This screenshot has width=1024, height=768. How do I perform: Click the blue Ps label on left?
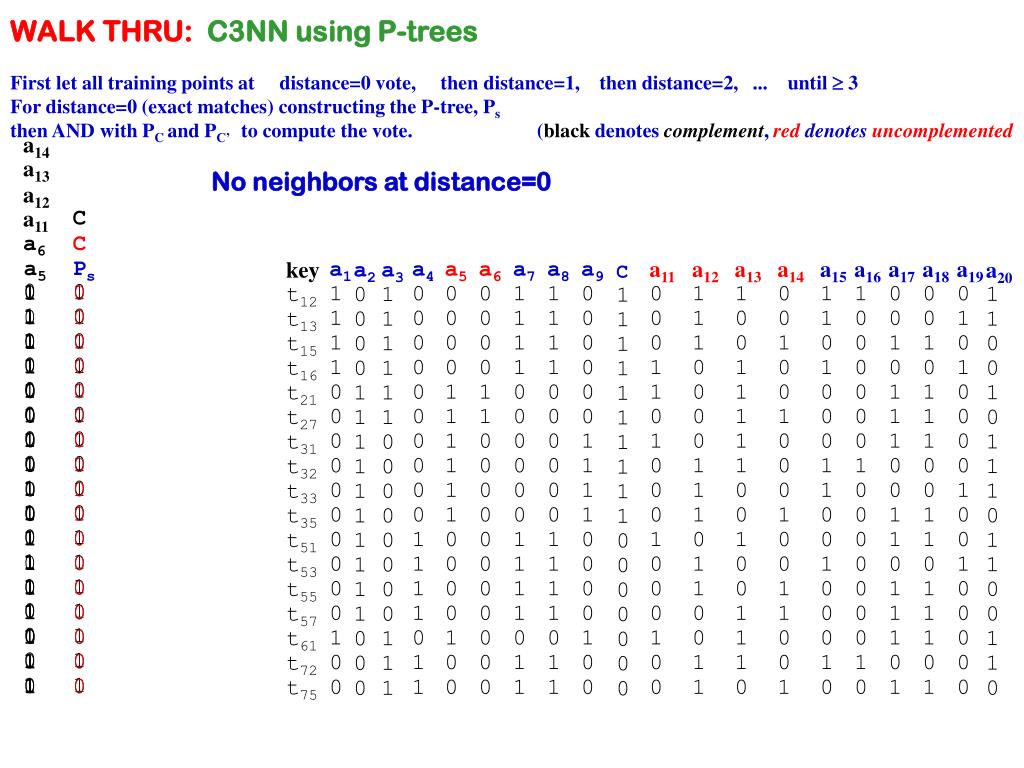pos(83,269)
